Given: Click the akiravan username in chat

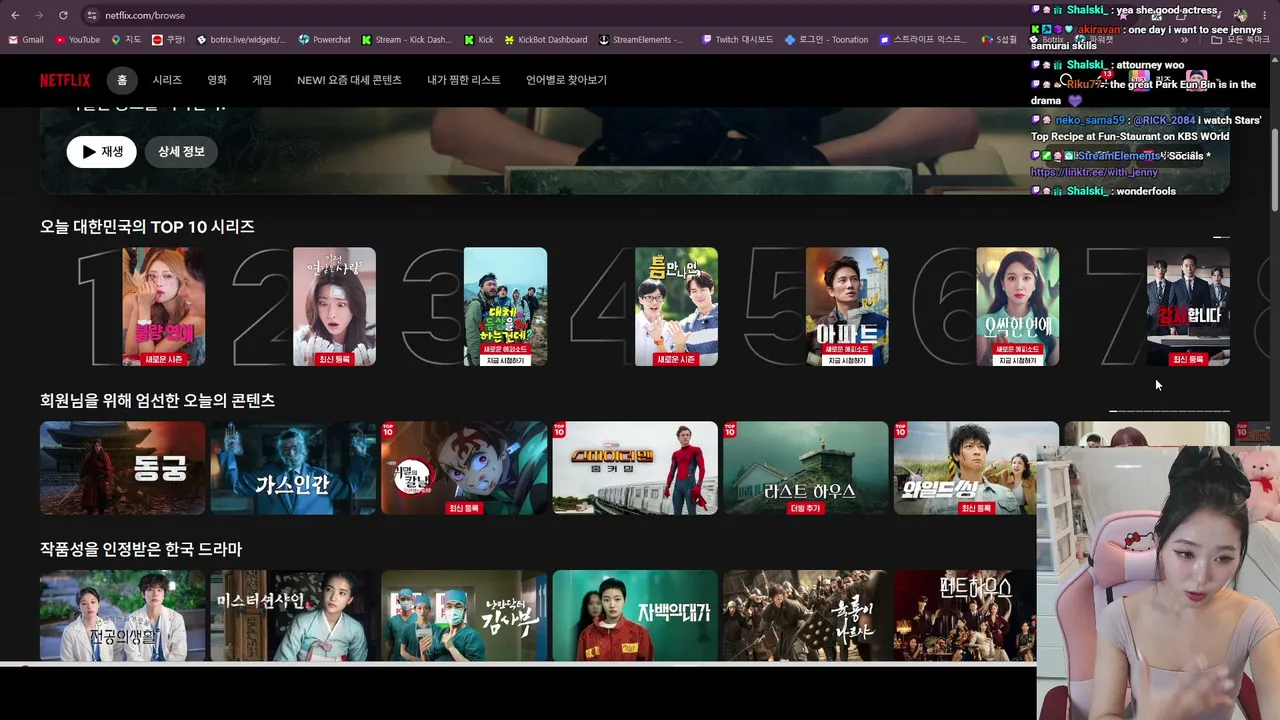Looking at the screenshot, I should click(x=1099, y=30).
